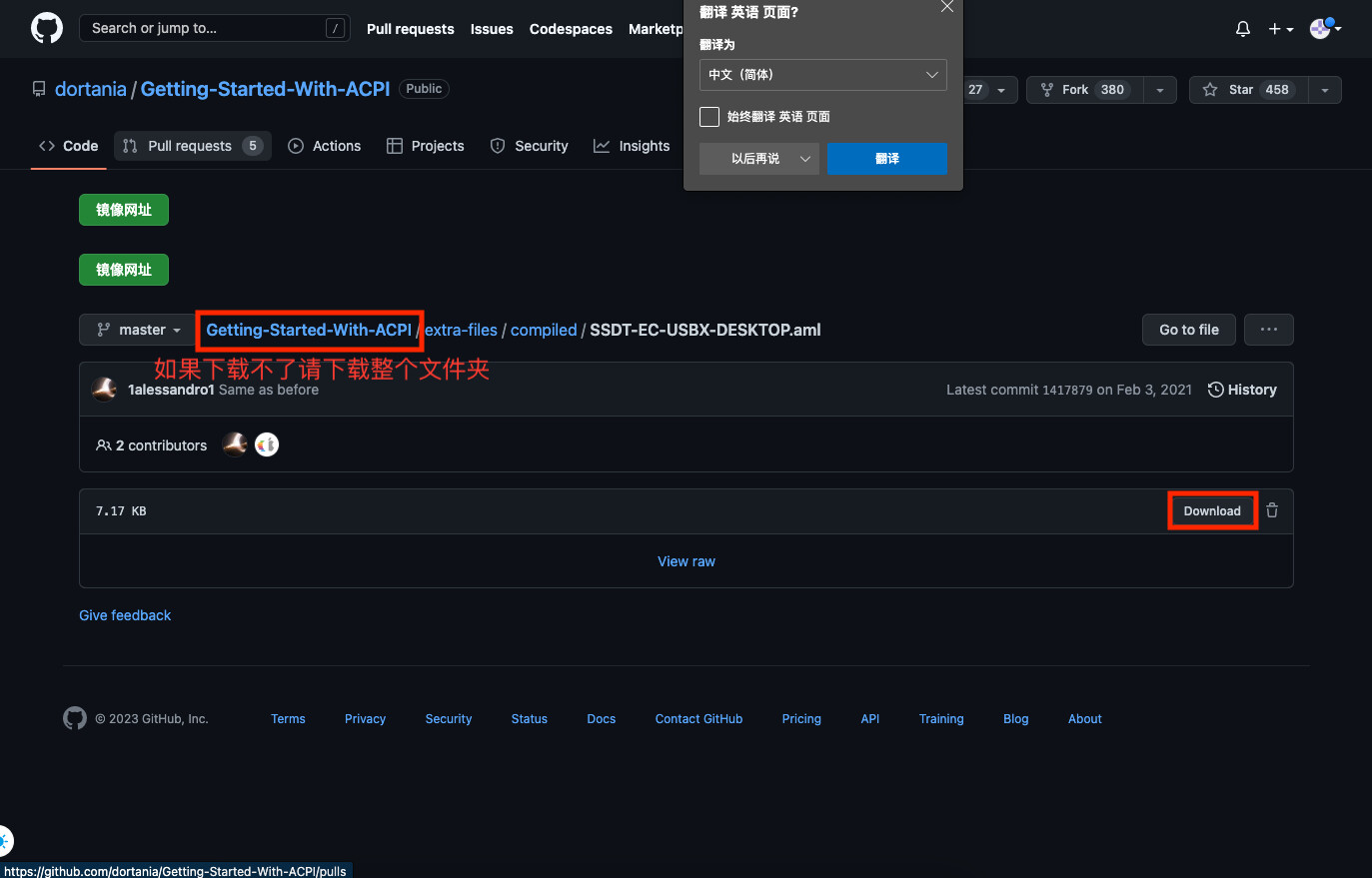The height and width of the screenshot is (878, 1372).
Task: Switch to the Security tab
Action: point(530,146)
